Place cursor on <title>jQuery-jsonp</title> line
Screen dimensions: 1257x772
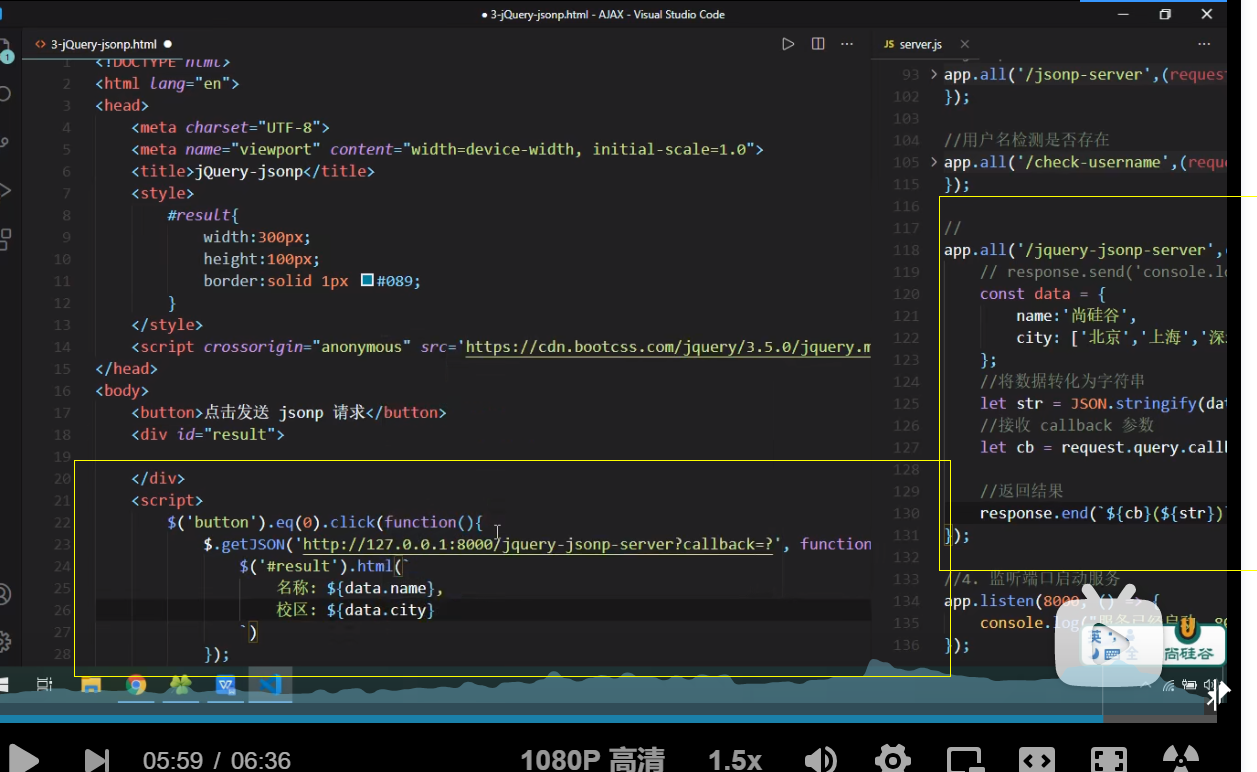(x=252, y=171)
